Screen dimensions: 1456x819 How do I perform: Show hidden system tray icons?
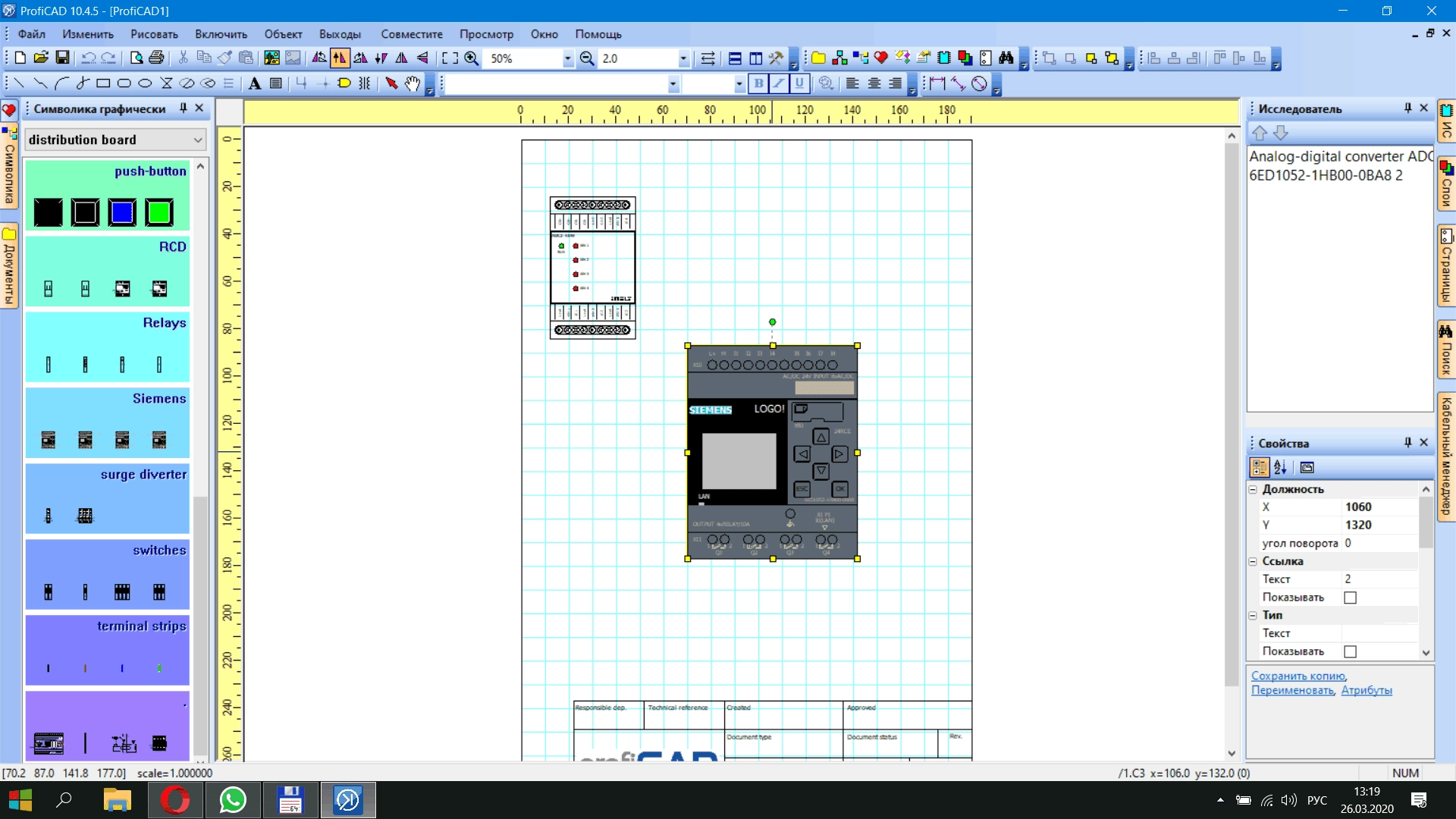pyautogui.click(x=1220, y=800)
